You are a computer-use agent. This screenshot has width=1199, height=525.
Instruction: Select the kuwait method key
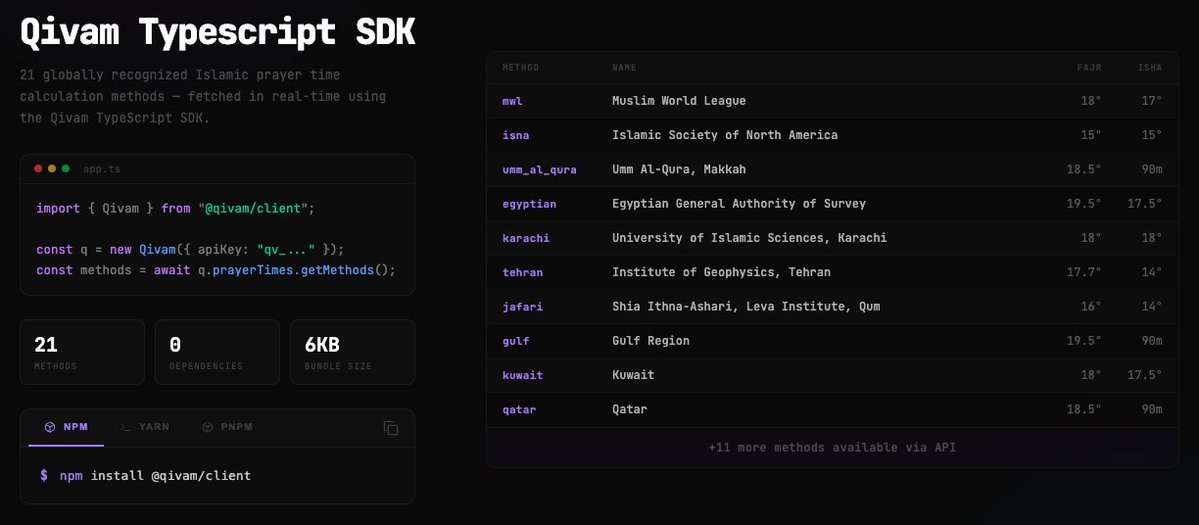click(x=522, y=375)
